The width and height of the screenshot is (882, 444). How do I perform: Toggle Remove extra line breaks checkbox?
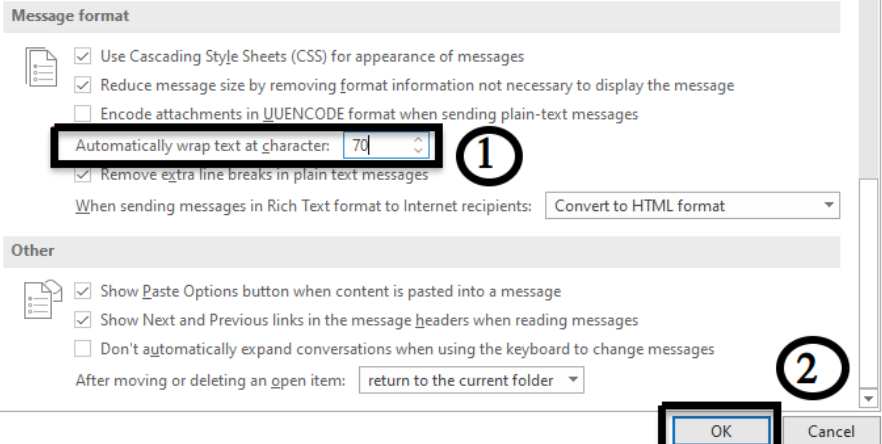83,174
